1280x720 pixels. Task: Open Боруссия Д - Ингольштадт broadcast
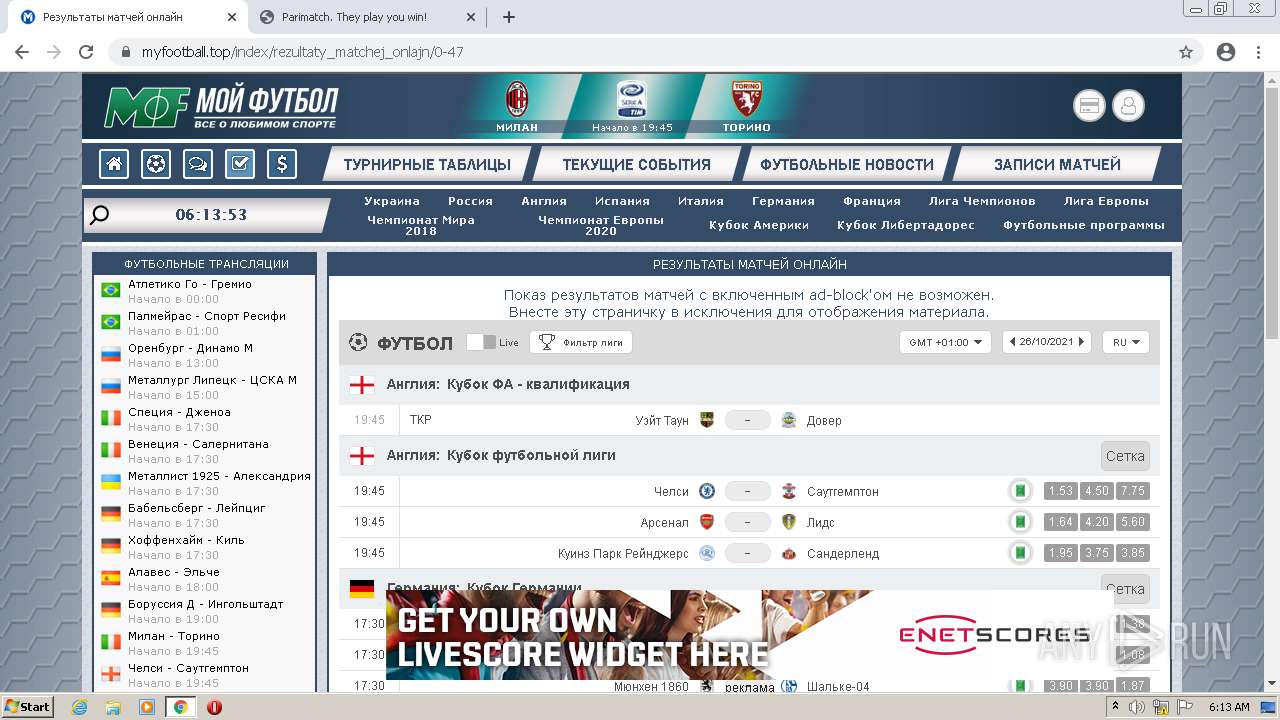[206, 604]
